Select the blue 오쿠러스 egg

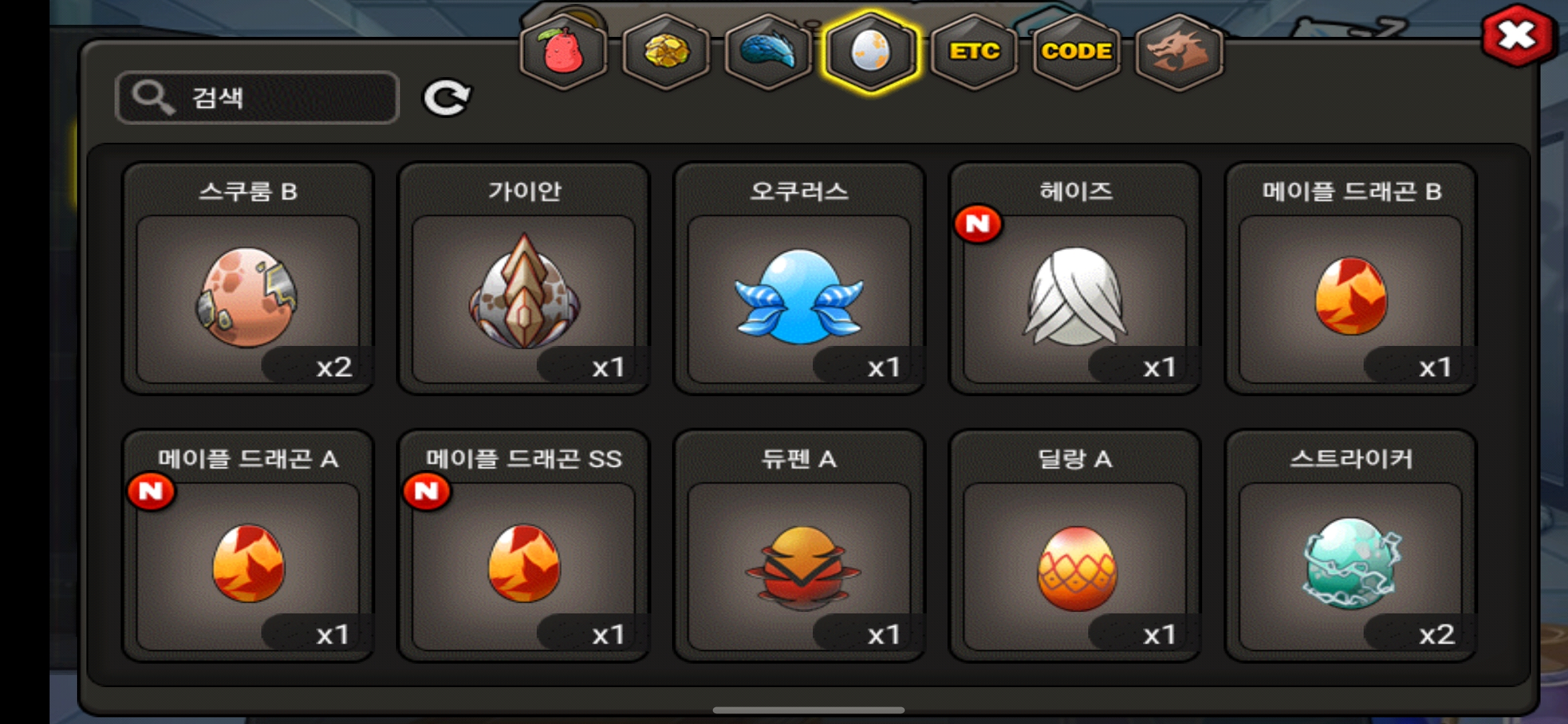tap(799, 278)
